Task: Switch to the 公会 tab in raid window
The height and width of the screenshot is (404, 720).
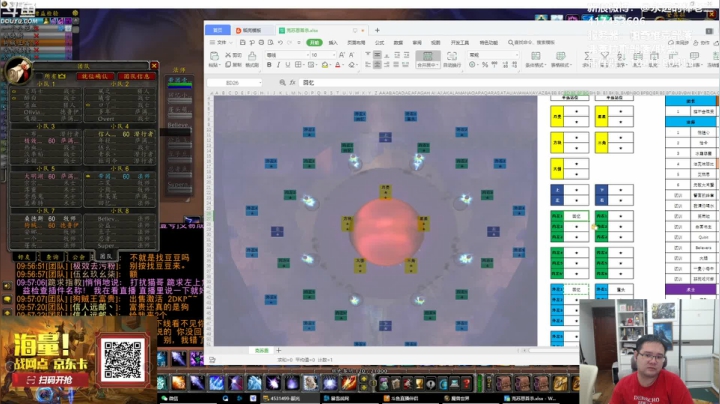Action: coord(79,257)
